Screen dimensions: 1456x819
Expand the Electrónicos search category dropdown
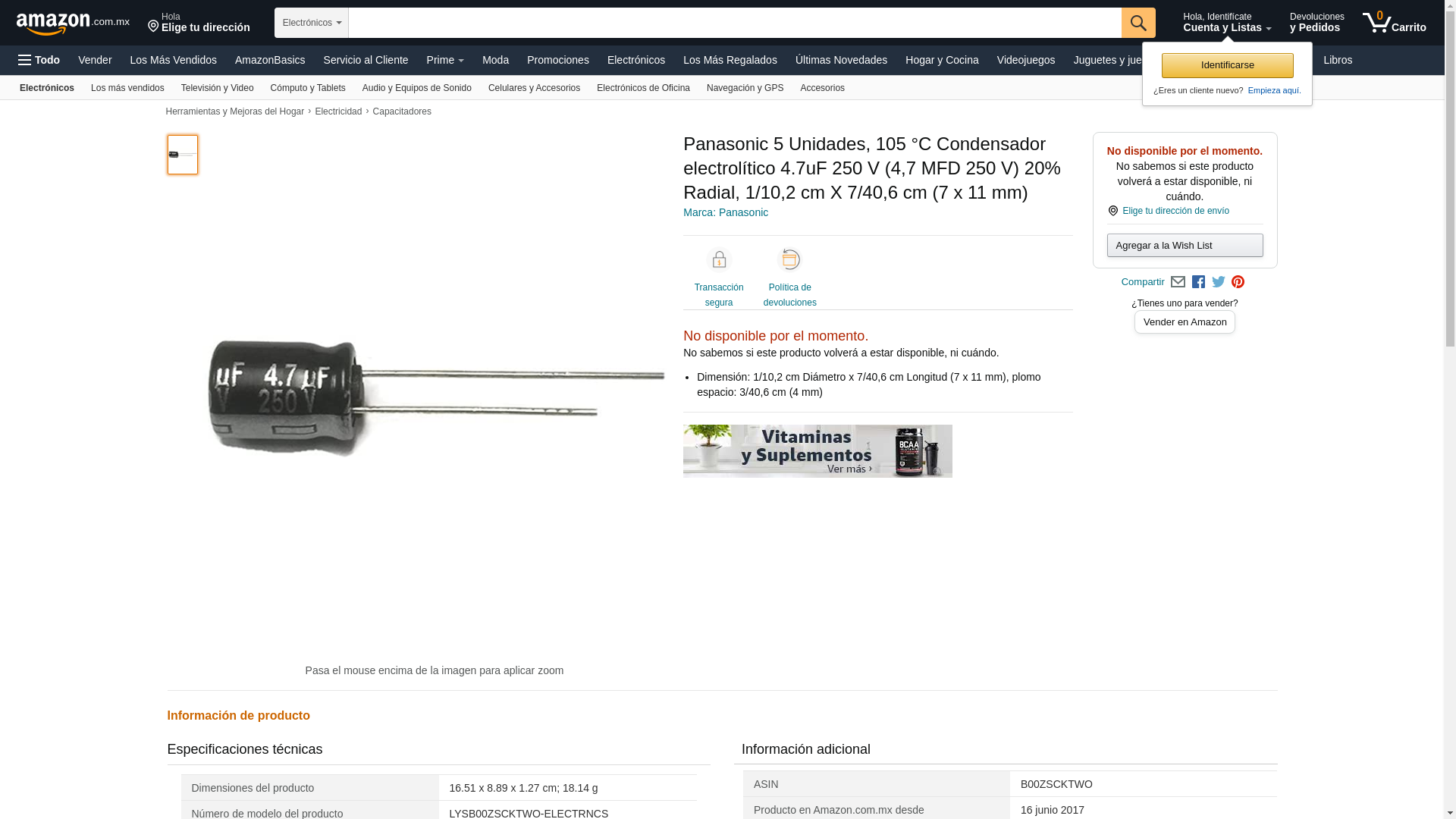coord(312,23)
